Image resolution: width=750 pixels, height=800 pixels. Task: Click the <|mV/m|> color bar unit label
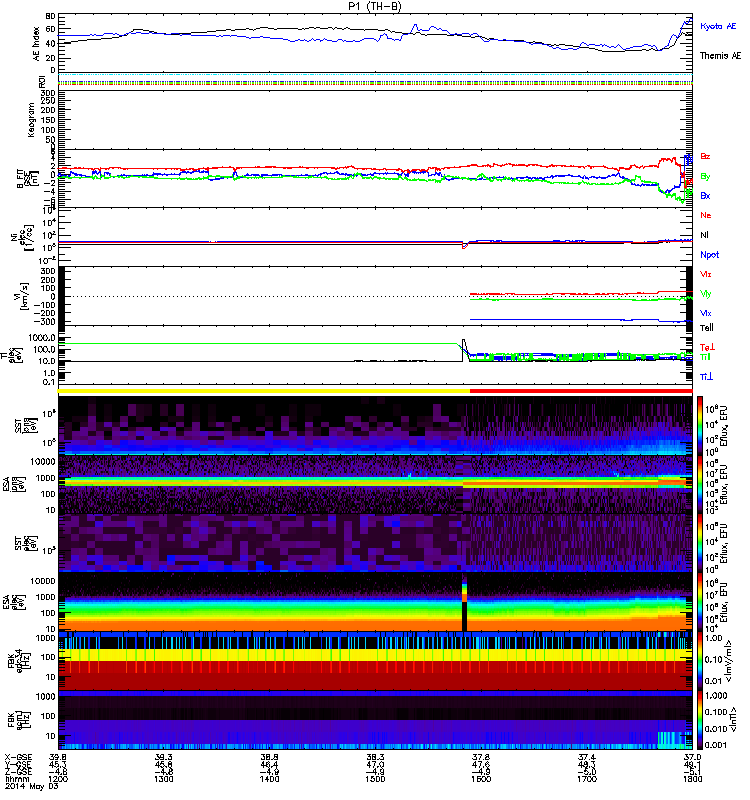pyautogui.click(x=728, y=661)
